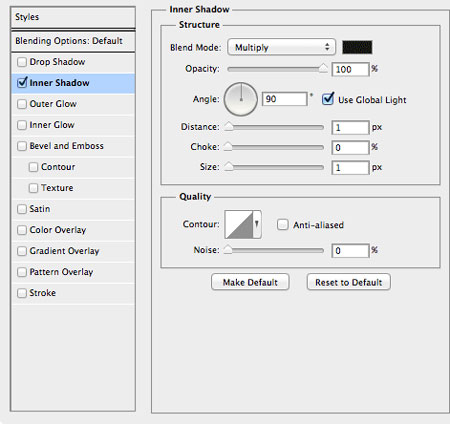Click the black shadow color swatch
This screenshot has height=424, width=450.
[357, 47]
